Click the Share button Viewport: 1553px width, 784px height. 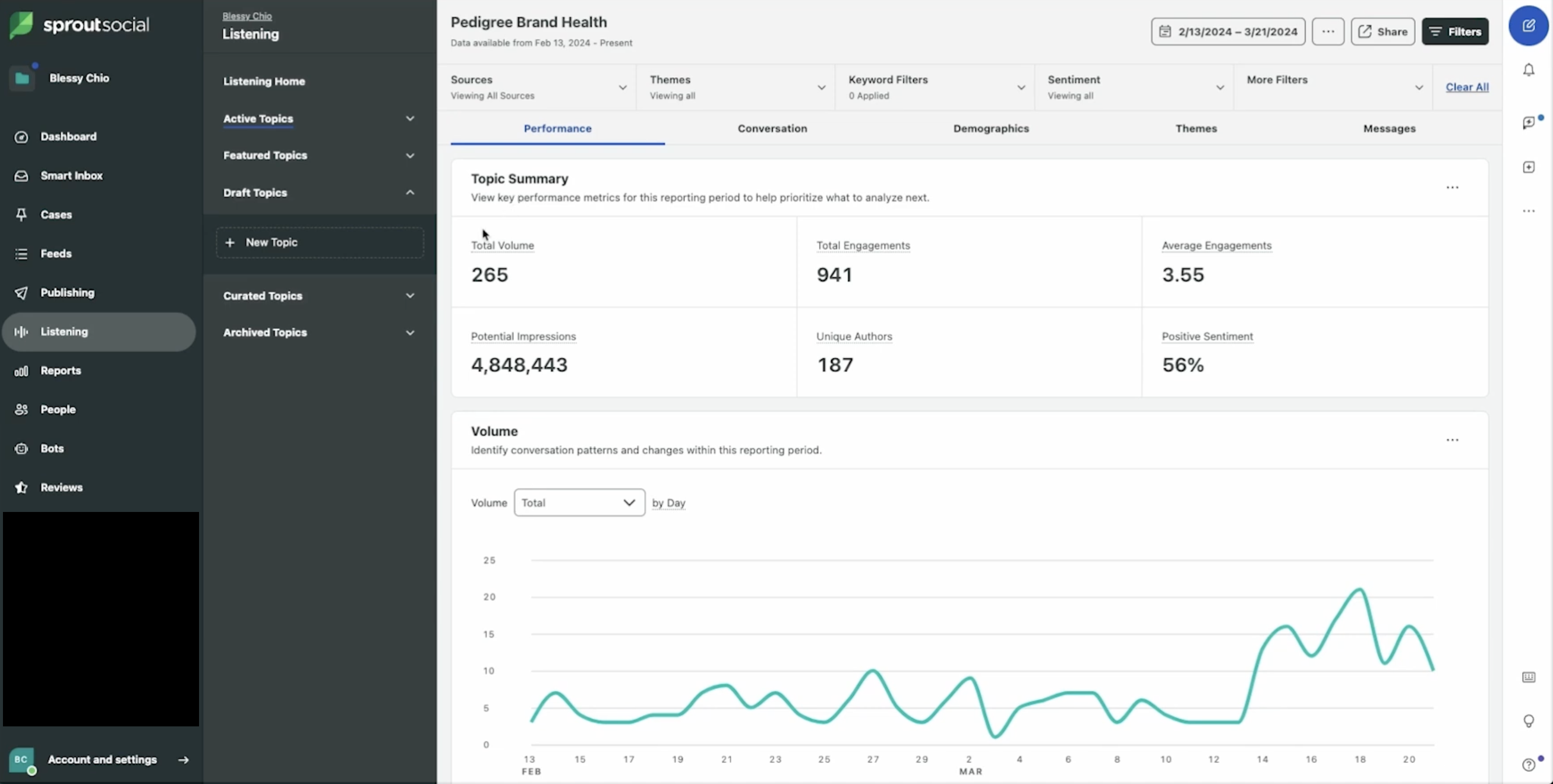[1382, 31]
